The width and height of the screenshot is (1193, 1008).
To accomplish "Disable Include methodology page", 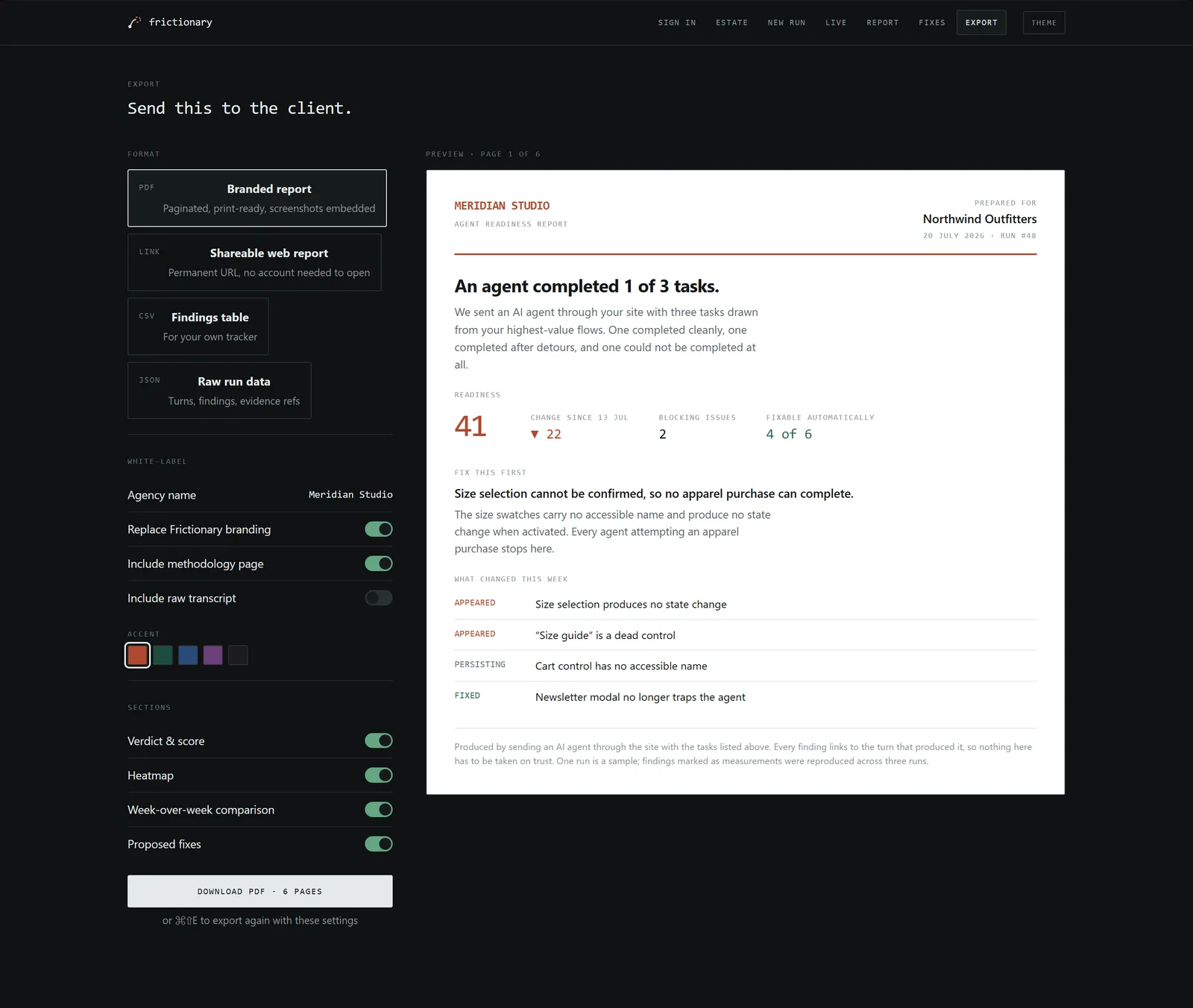I will (x=379, y=564).
